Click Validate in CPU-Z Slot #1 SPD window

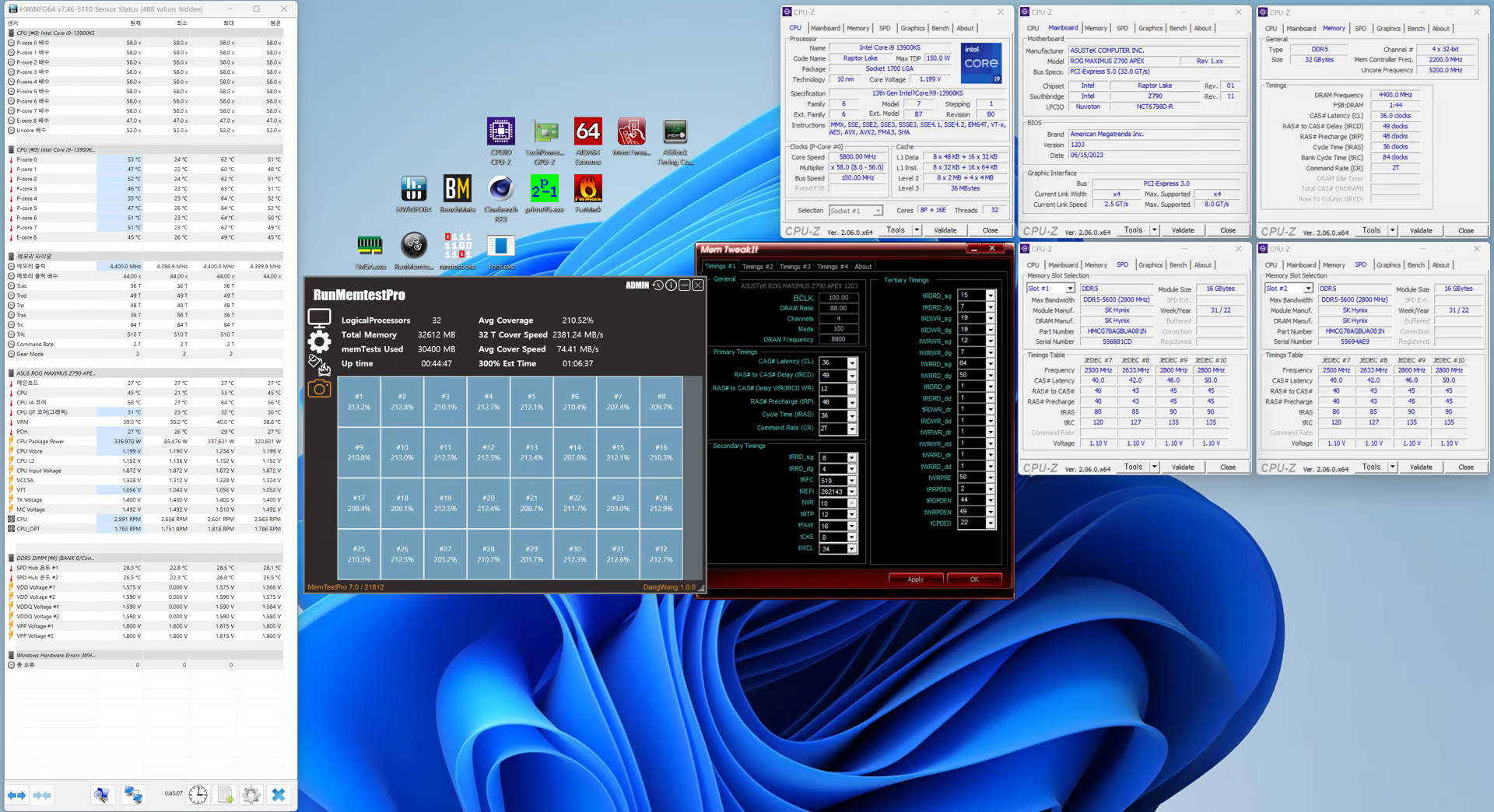(x=1183, y=467)
